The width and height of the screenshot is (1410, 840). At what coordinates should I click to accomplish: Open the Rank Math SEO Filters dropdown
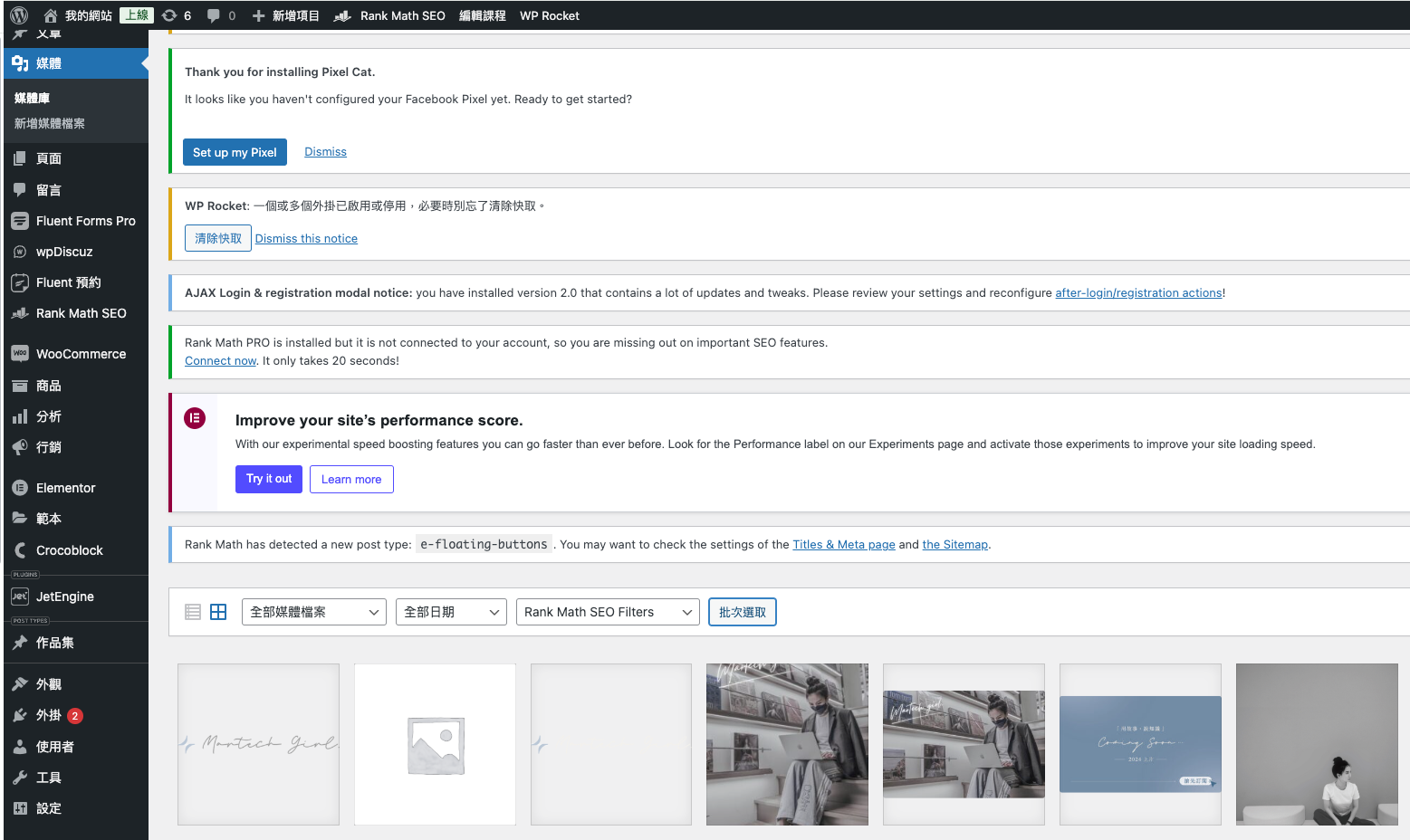pos(607,612)
